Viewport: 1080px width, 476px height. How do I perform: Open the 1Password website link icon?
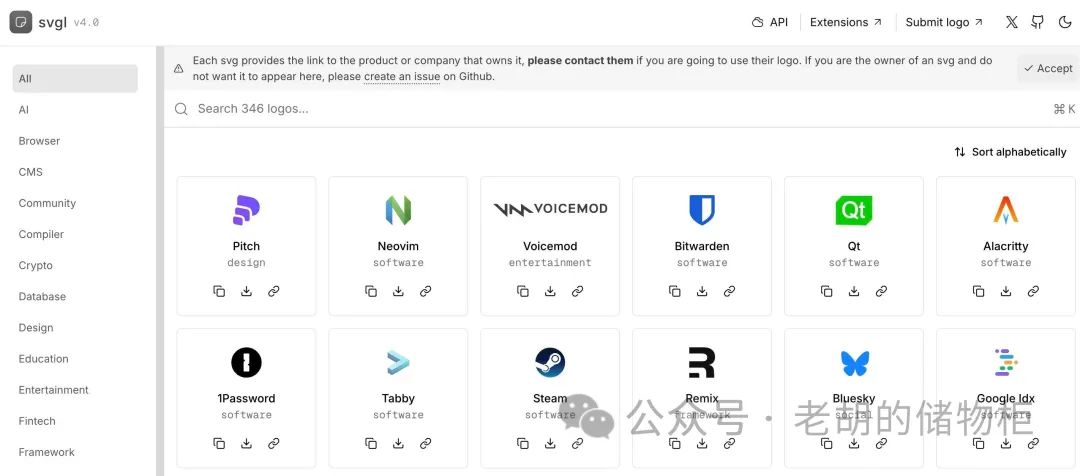point(273,444)
